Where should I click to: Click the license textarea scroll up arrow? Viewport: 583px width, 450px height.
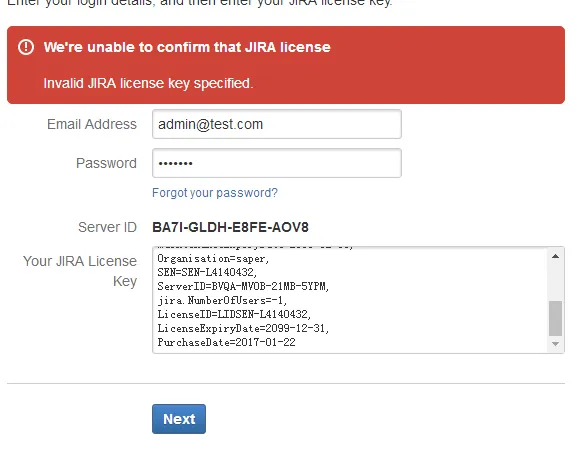pyautogui.click(x=555, y=256)
